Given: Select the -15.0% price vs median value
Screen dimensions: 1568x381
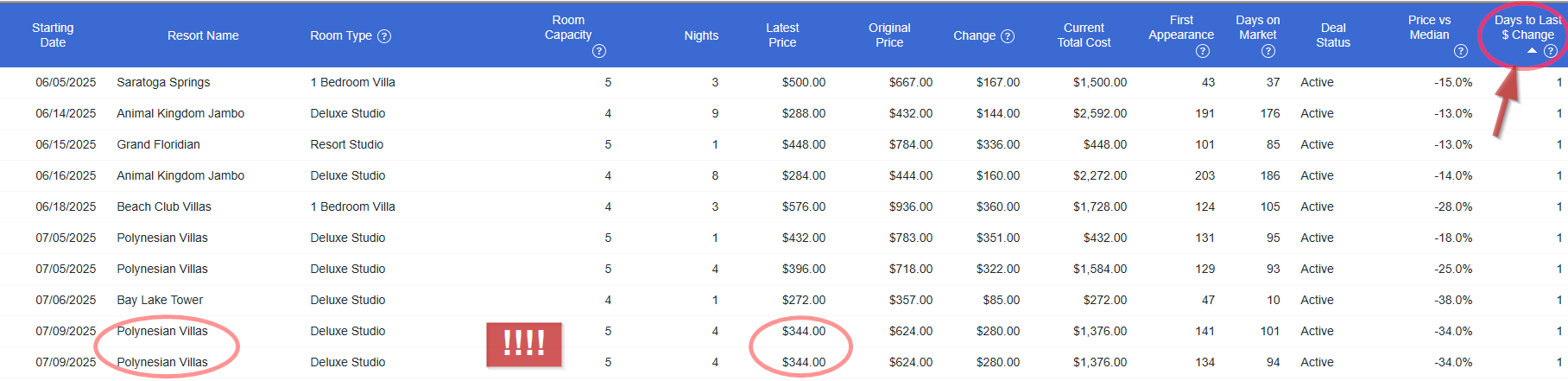Looking at the screenshot, I should coord(1453,83).
